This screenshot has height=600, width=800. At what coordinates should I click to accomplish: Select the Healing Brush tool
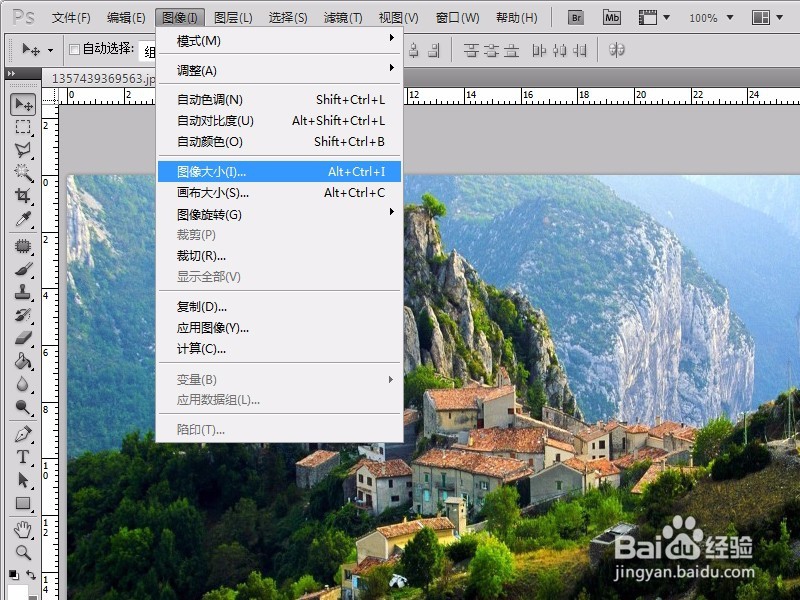point(23,246)
